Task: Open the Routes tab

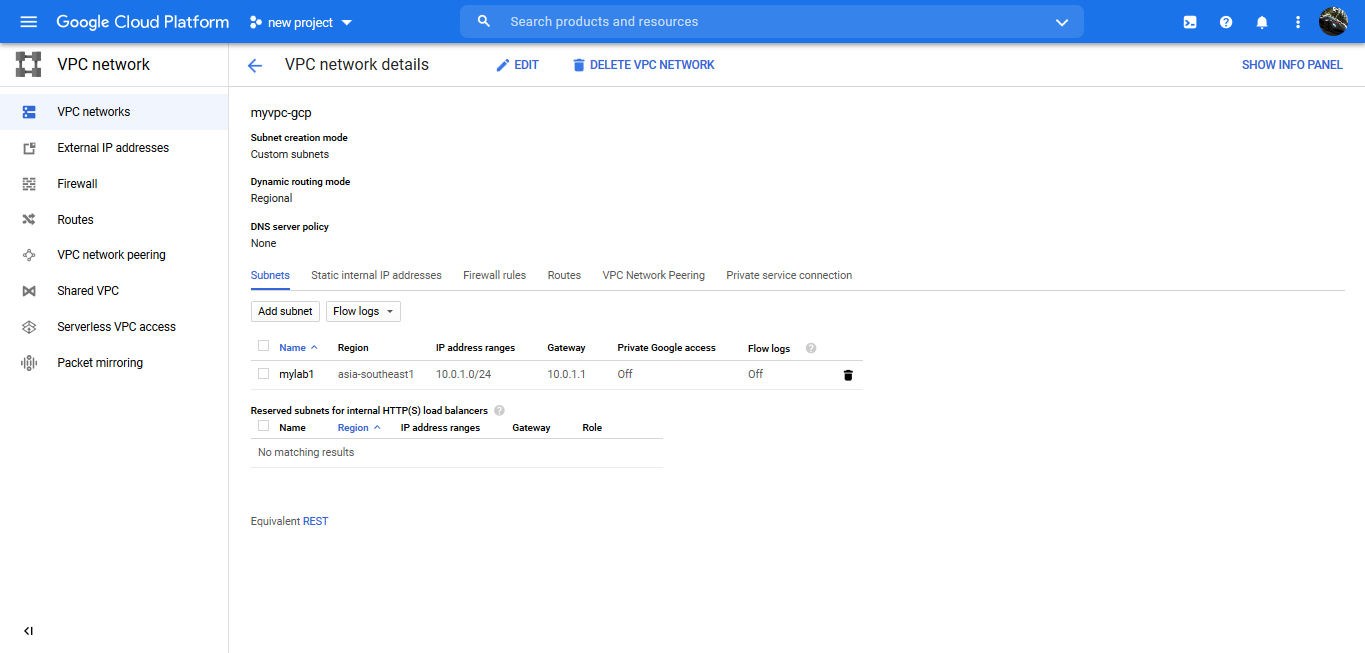Action: tap(564, 275)
